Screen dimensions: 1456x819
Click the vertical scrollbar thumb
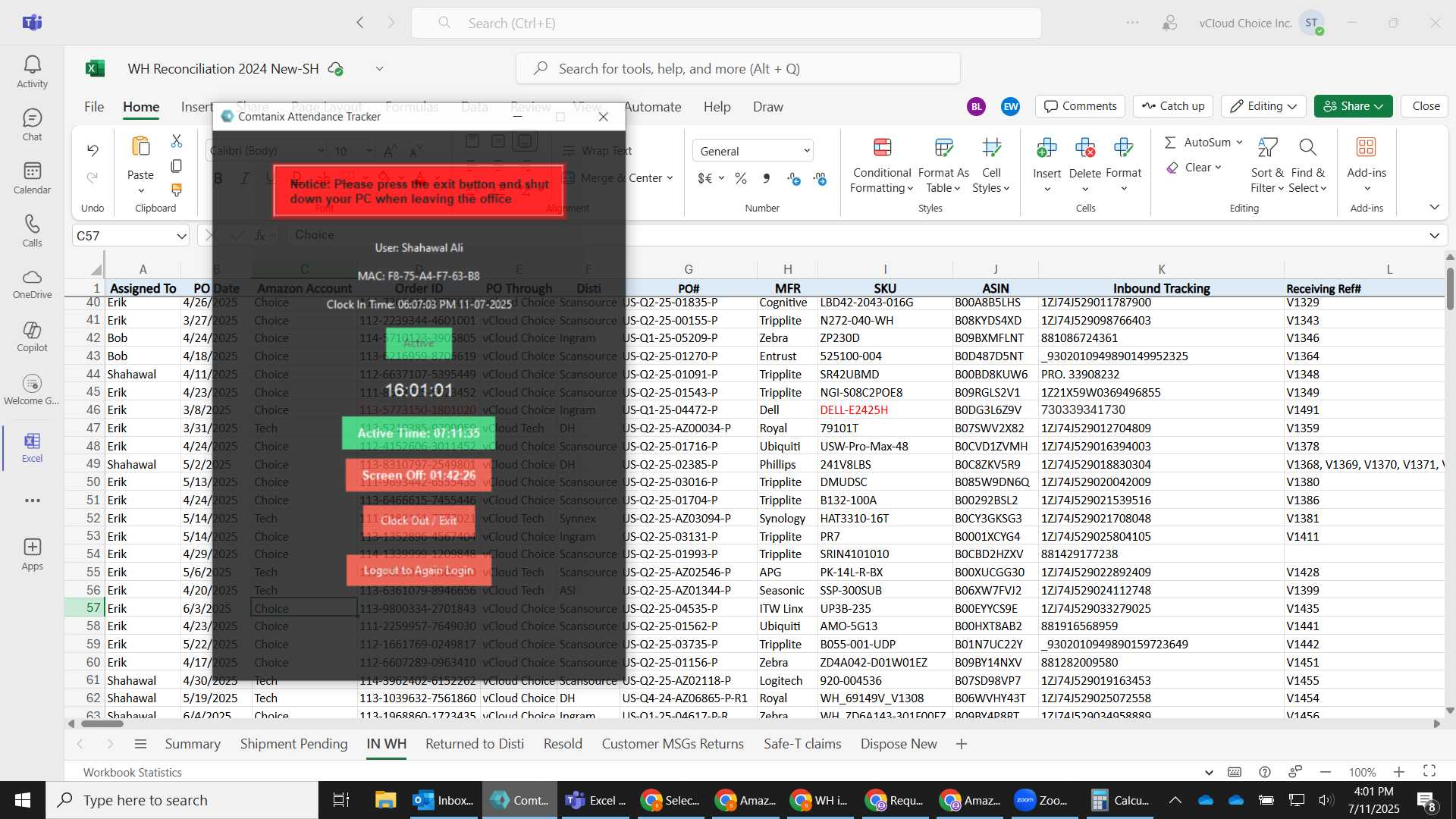click(x=1450, y=288)
